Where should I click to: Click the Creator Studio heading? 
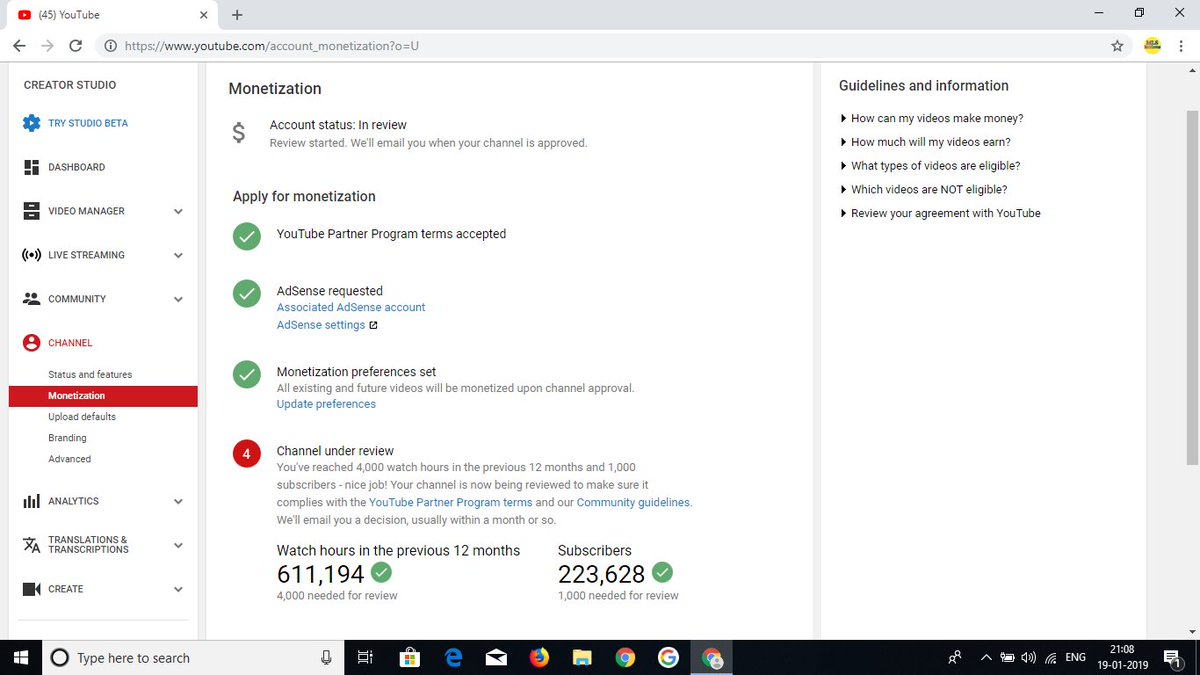tap(70, 85)
